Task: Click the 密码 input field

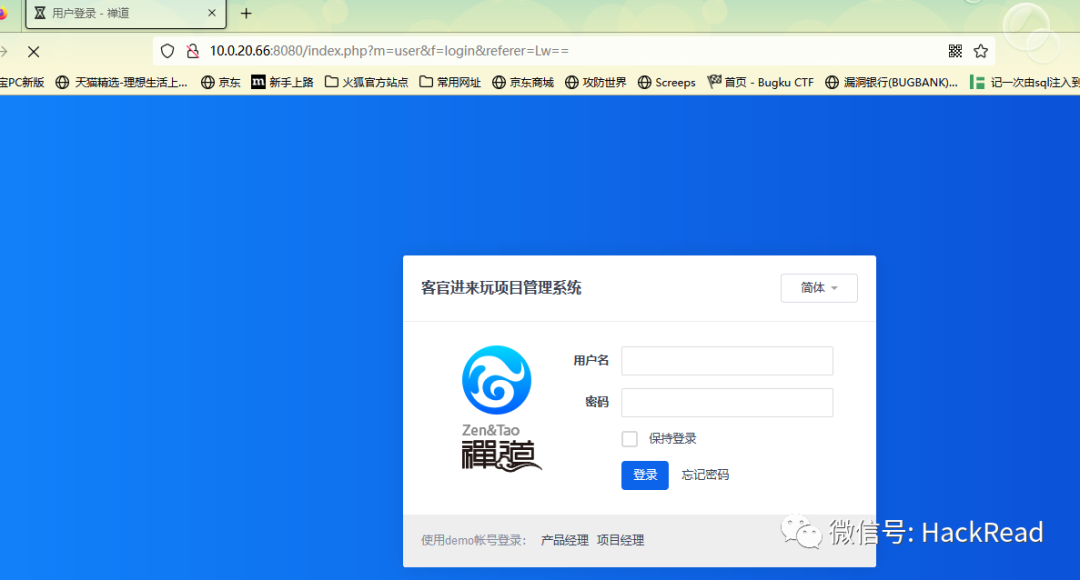Action: point(727,402)
